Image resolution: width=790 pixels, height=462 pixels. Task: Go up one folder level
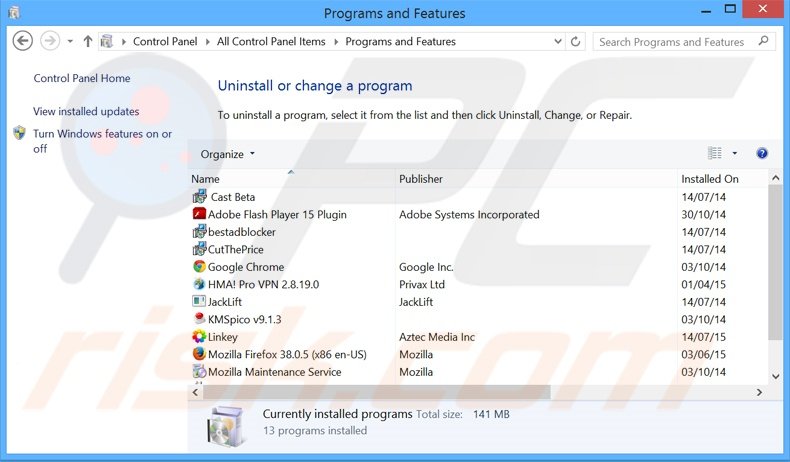pyautogui.click(x=88, y=41)
